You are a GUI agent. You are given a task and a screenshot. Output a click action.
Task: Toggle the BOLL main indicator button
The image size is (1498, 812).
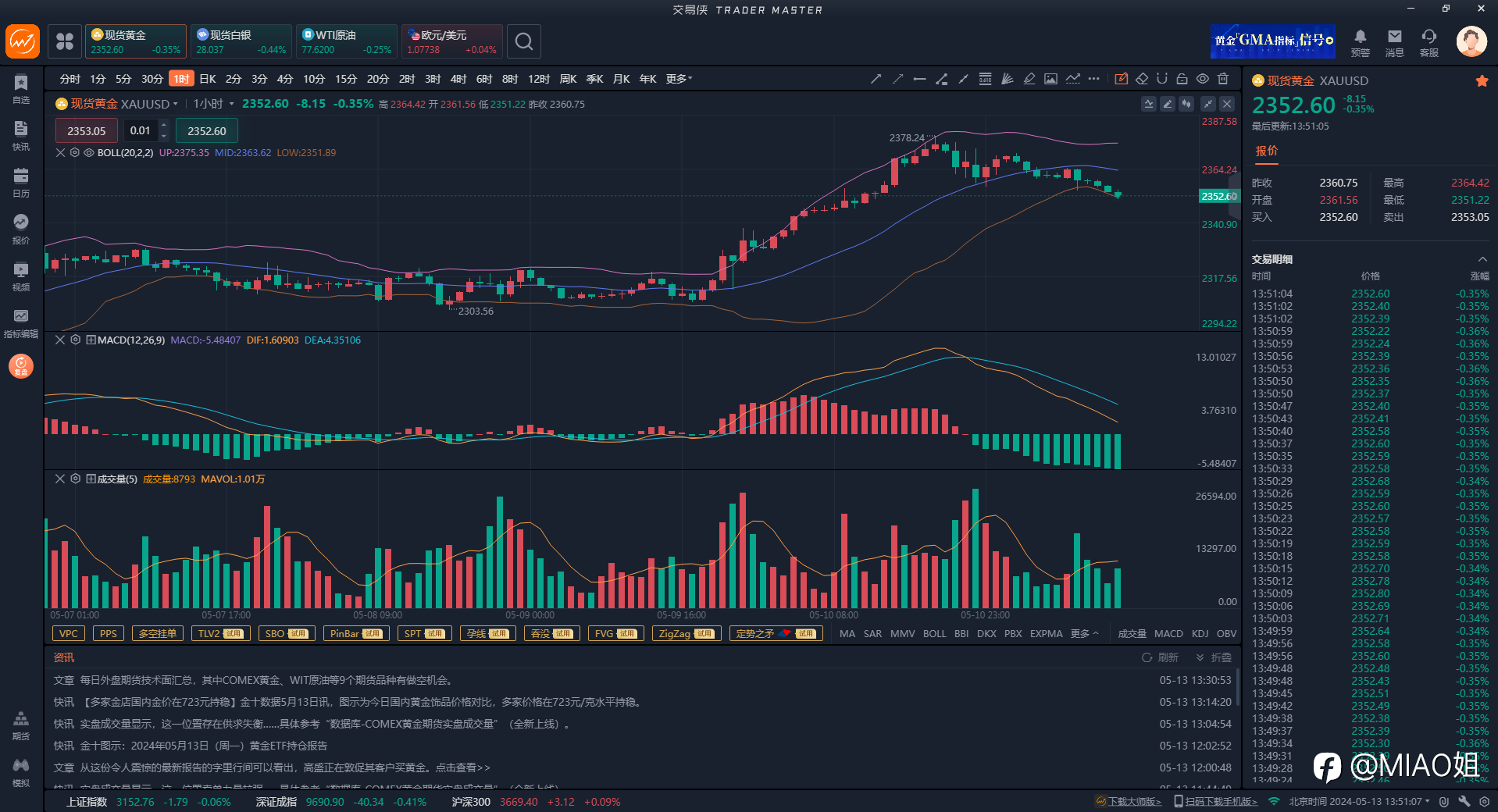(934, 633)
